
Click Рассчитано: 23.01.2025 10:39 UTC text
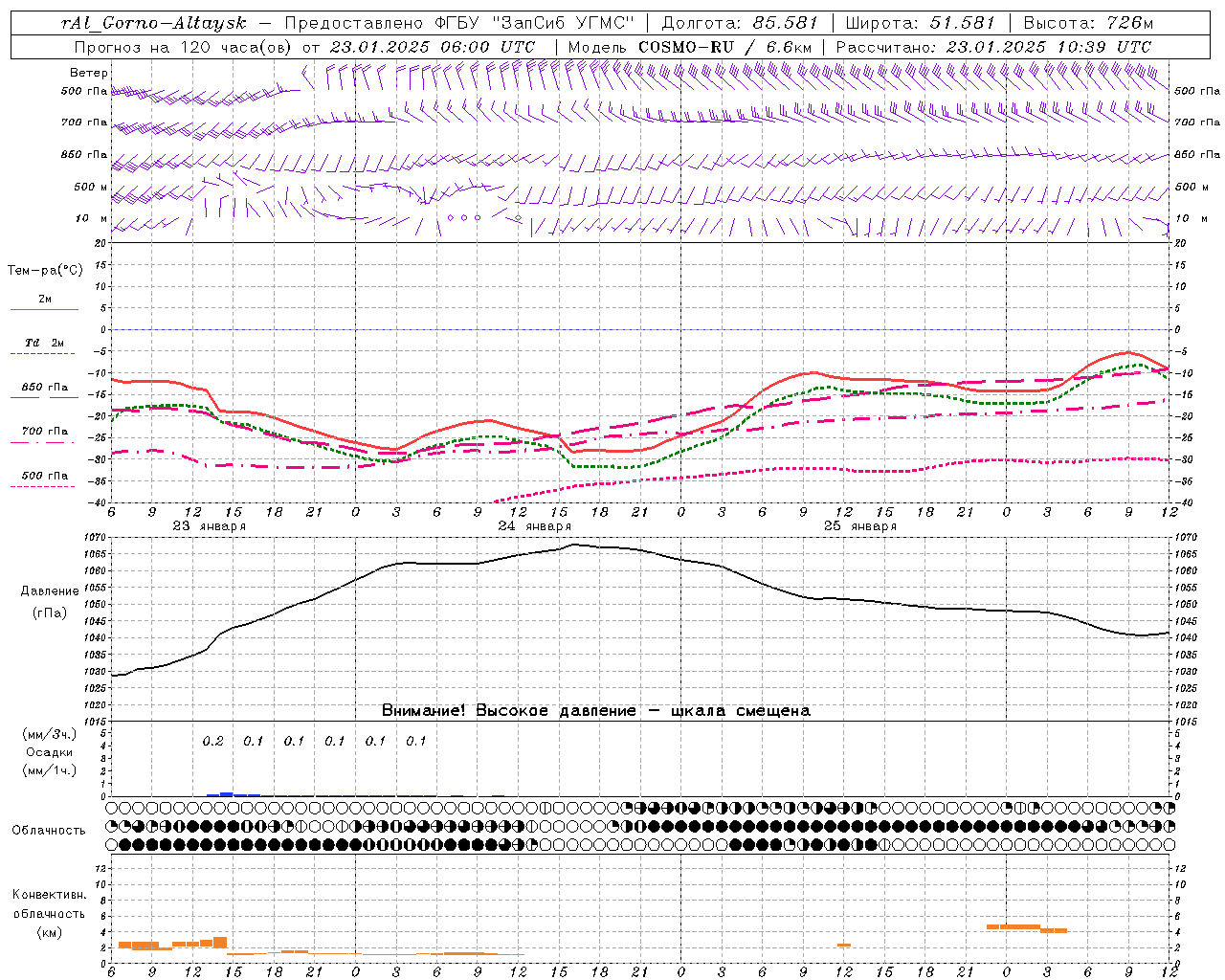tap(993, 47)
